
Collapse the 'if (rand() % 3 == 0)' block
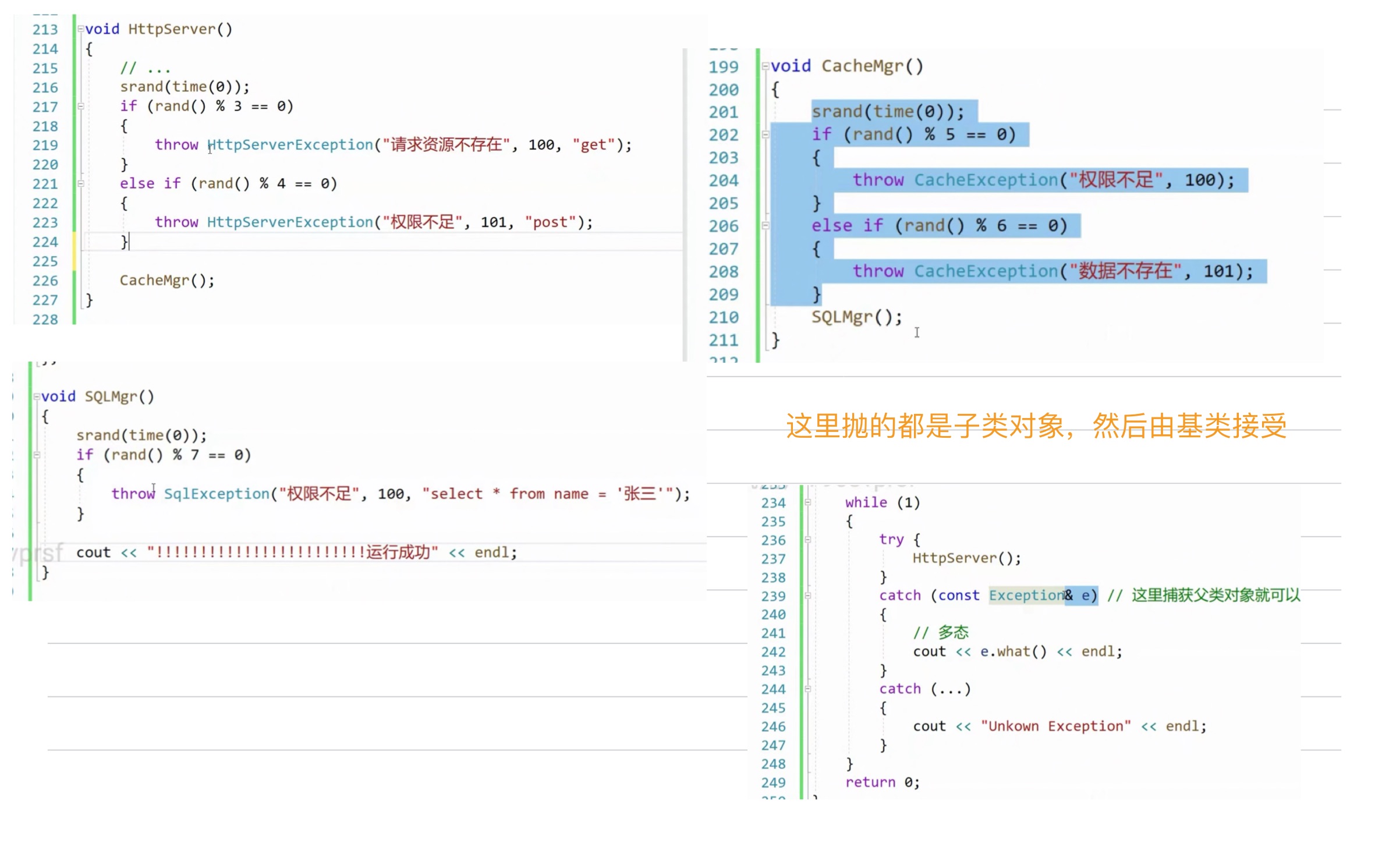[x=81, y=107]
